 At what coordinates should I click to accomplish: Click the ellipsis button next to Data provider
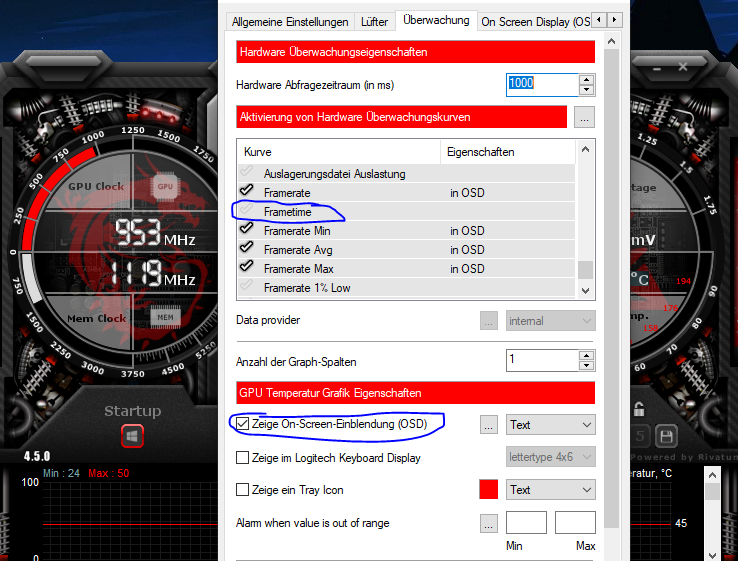coord(489,321)
